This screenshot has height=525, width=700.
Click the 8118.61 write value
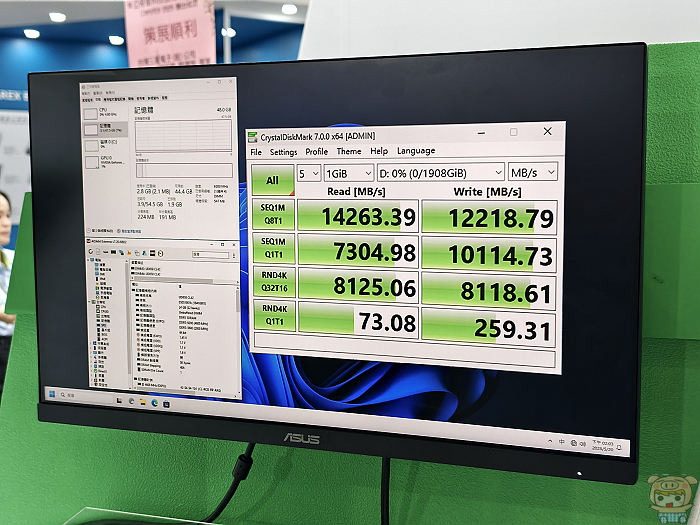488,292
